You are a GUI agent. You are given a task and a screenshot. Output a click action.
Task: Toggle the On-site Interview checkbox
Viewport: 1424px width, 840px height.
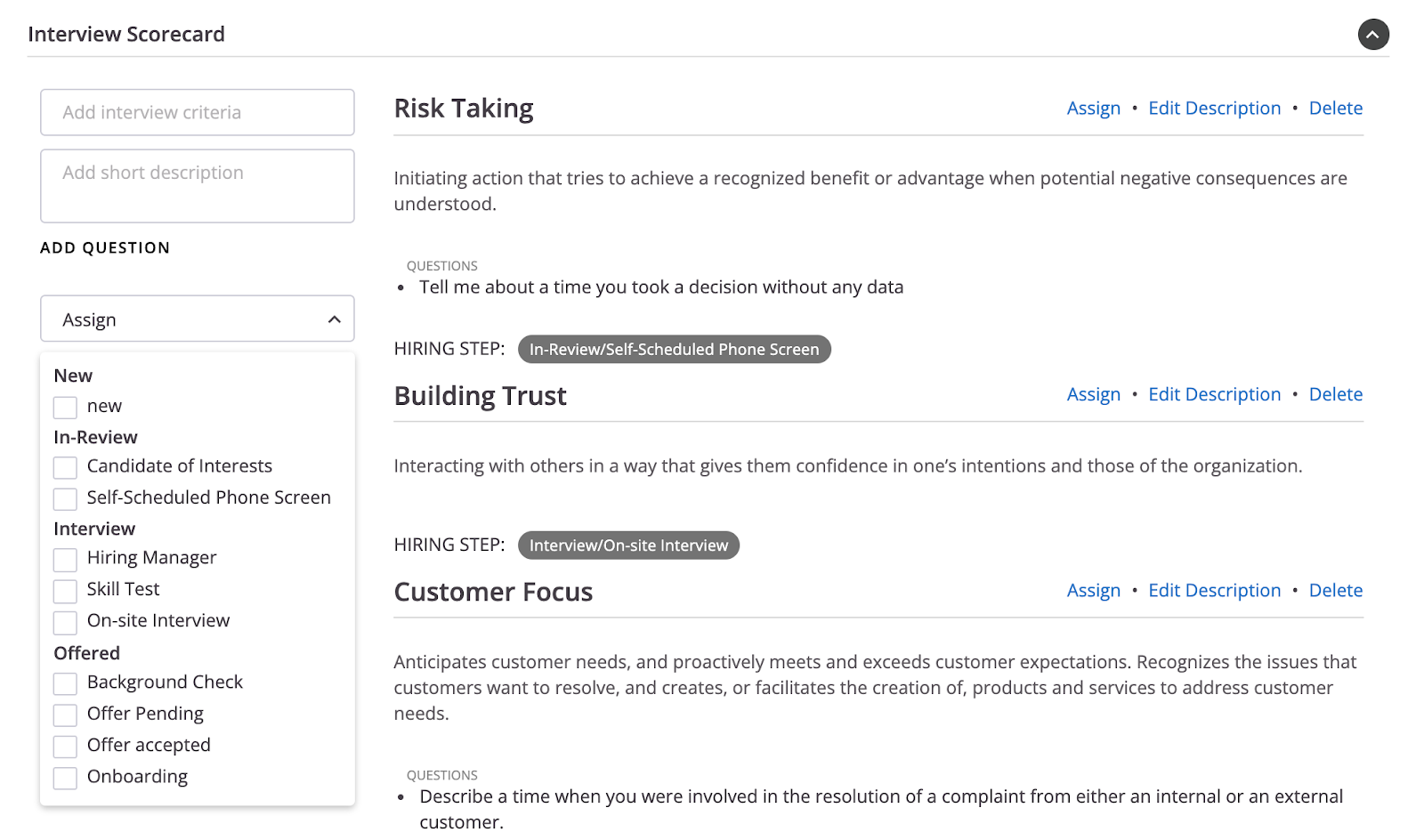coord(65,622)
